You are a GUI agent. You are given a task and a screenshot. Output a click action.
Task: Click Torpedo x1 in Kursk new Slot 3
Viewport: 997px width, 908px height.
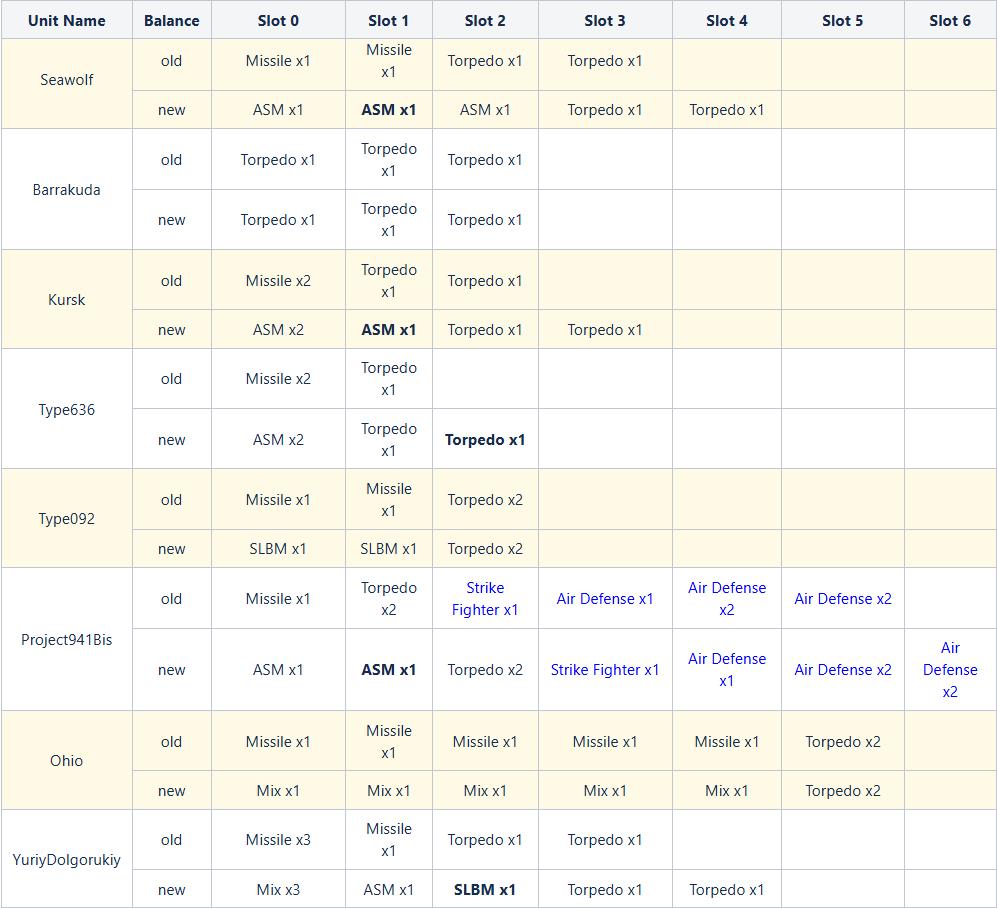[x=605, y=330]
